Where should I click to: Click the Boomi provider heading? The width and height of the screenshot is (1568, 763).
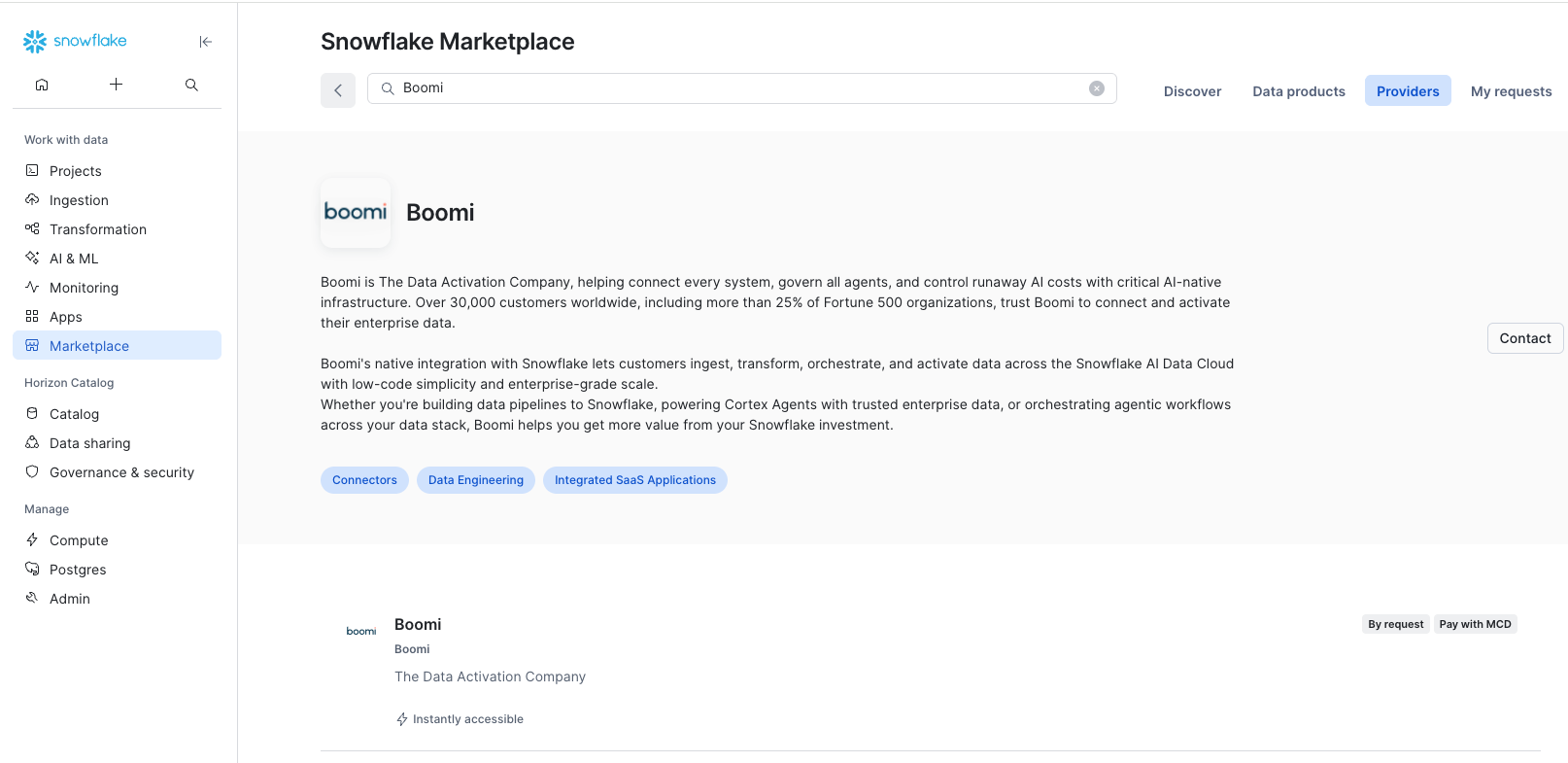pyautogui.click(x=440, y=213)
